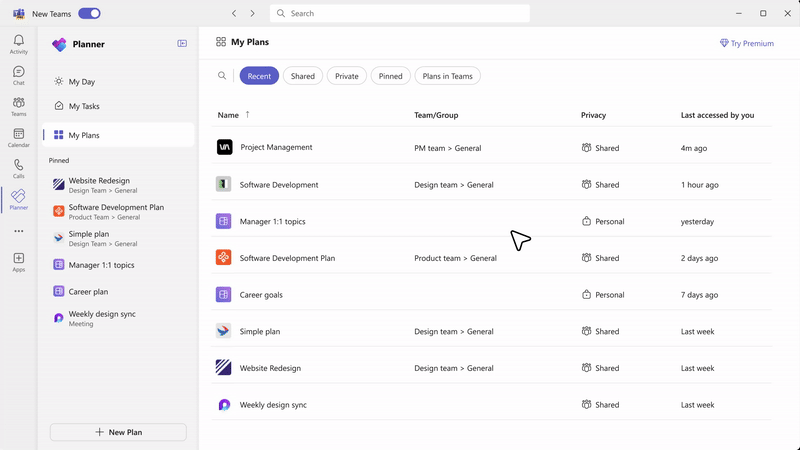Click the top Search input field
The height and width of the screenshot is (450, 800).
point(400,13)
